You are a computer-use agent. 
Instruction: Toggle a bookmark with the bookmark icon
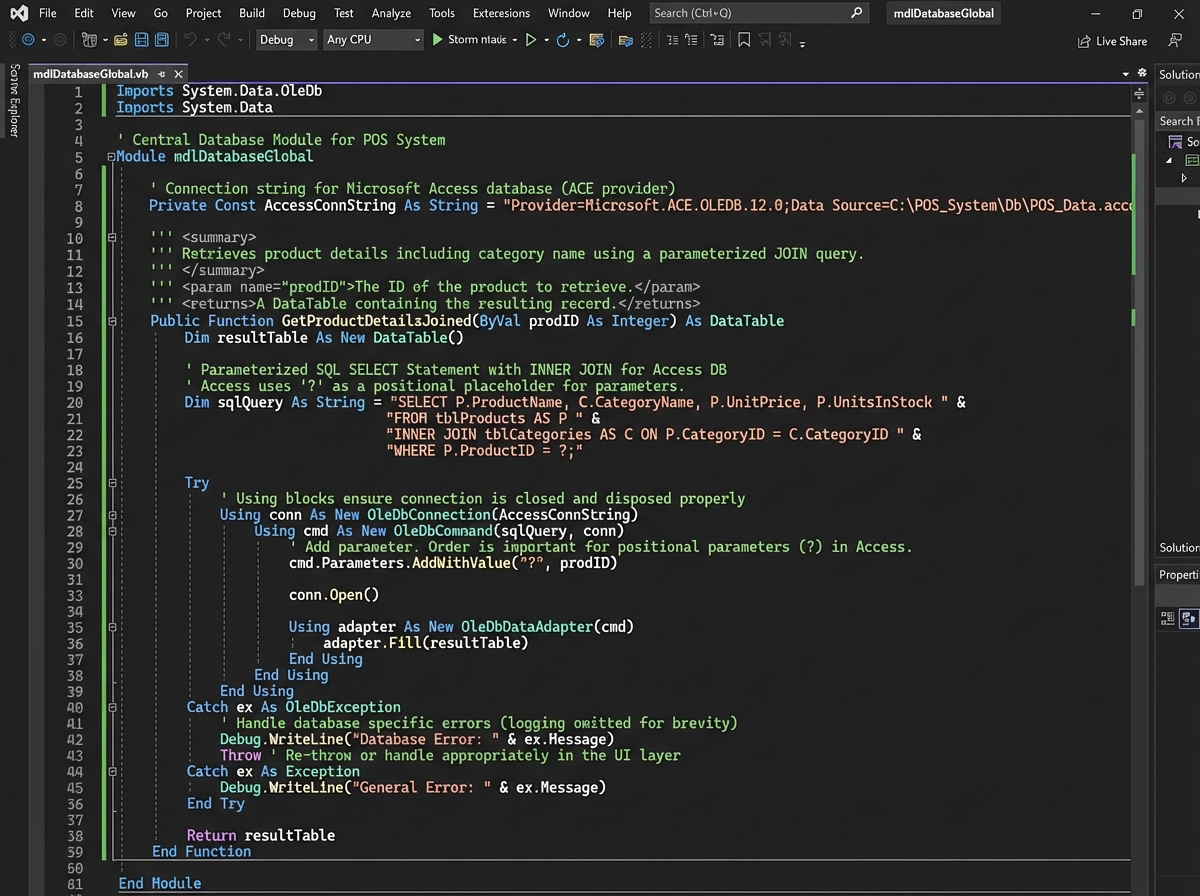click(x=744, y=40)
